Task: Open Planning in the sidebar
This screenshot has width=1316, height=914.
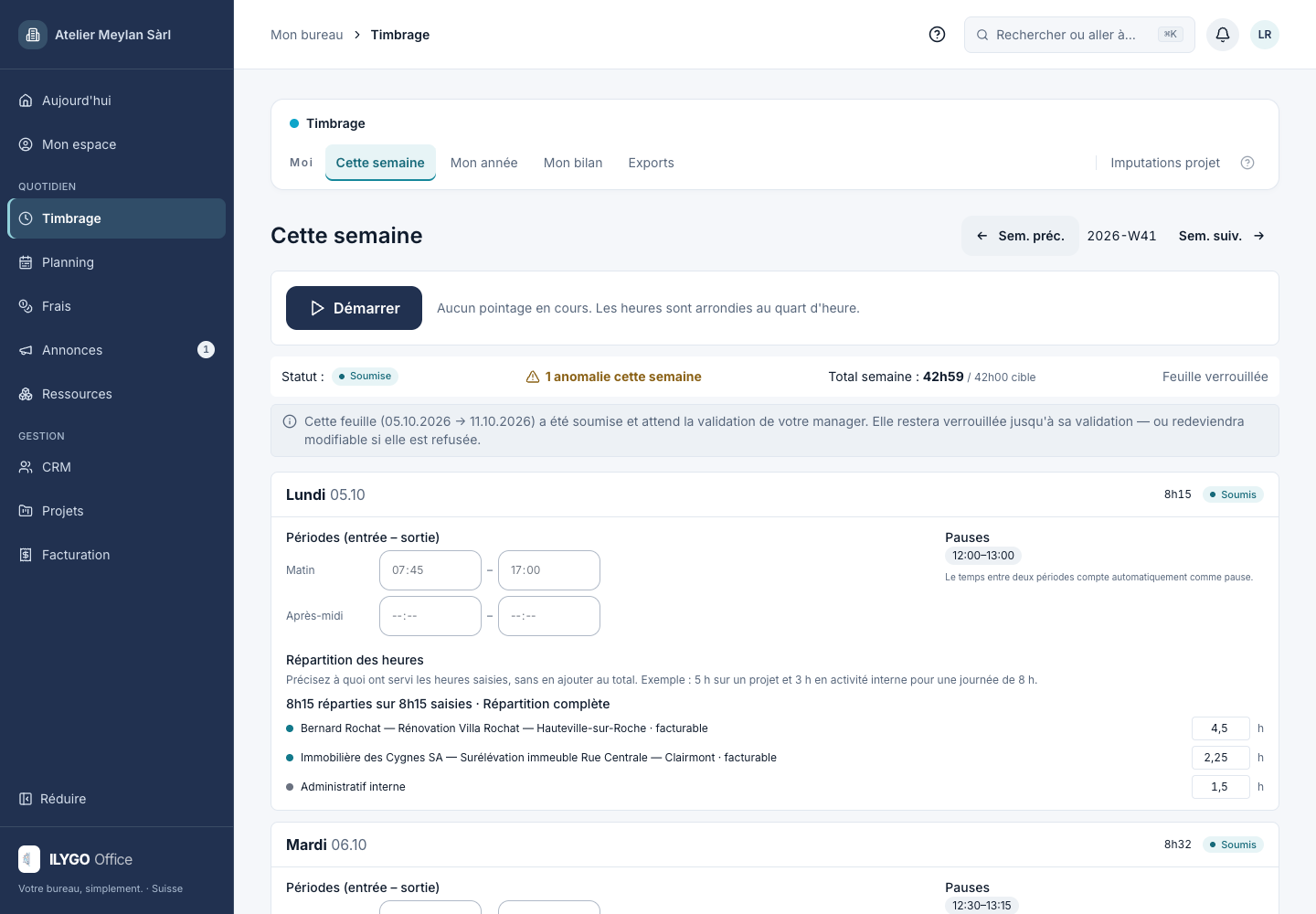Action: coord(117,262)
